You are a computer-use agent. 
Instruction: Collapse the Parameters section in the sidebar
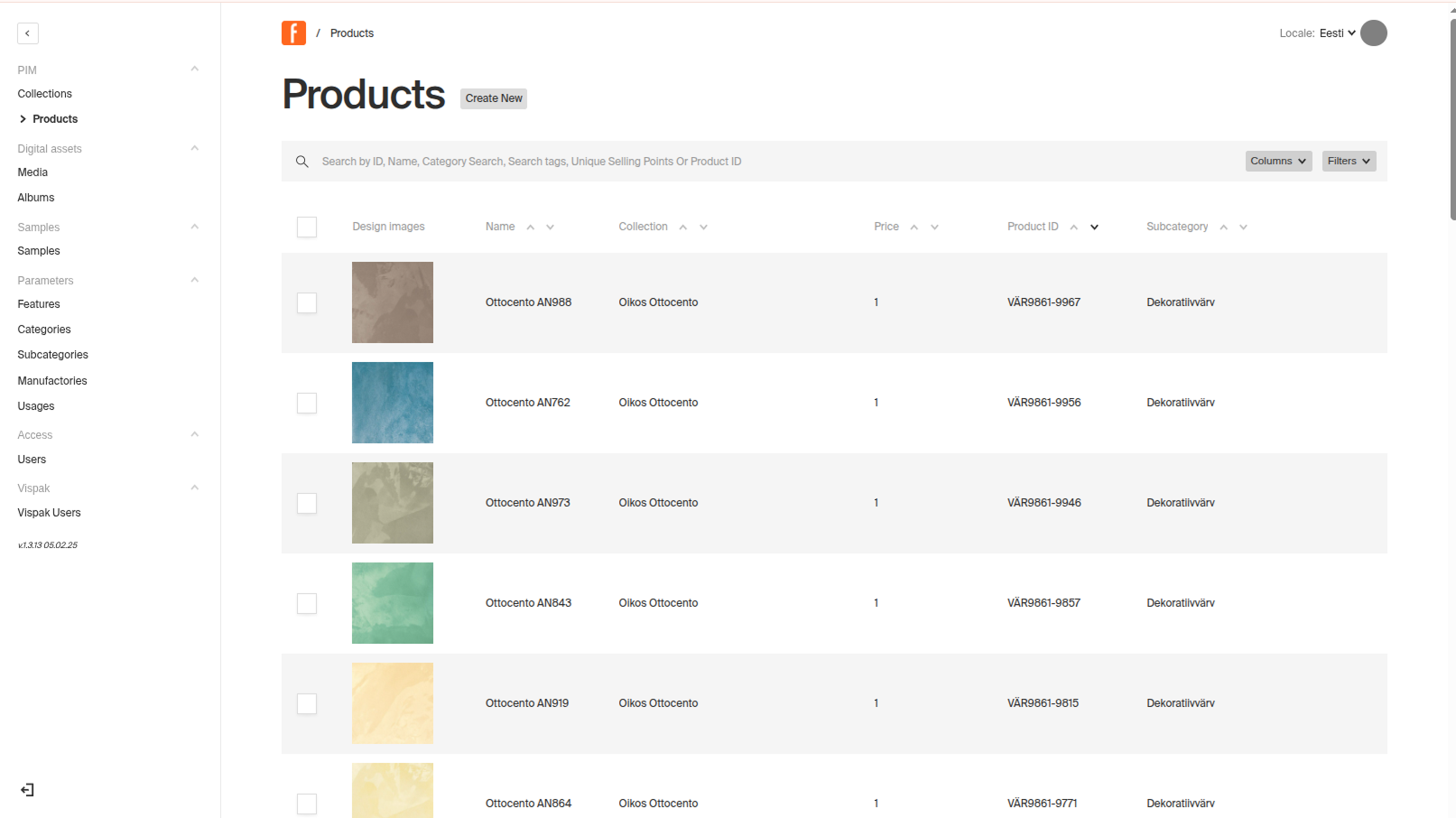pos(194,280)
